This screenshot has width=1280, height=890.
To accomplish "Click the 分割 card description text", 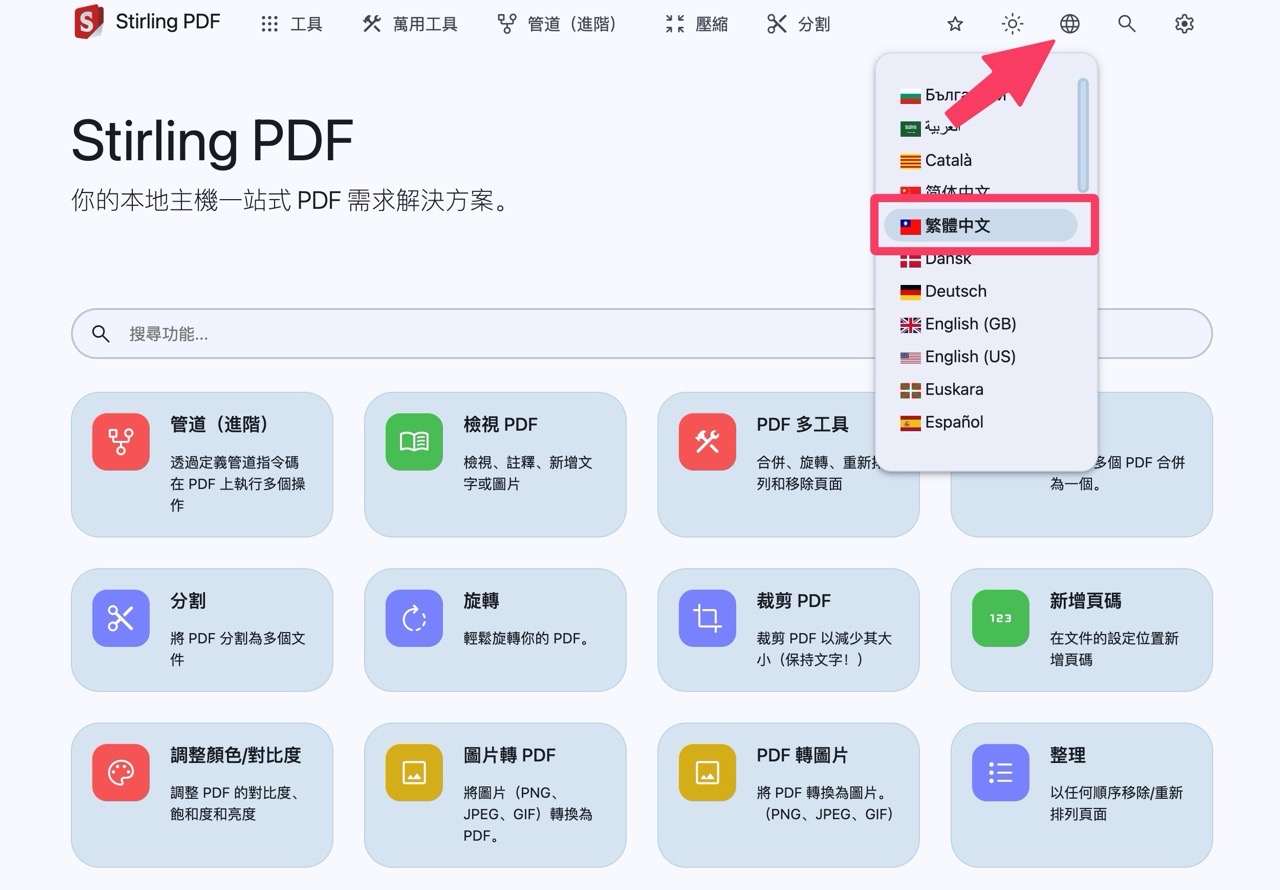I will (238, 649).
